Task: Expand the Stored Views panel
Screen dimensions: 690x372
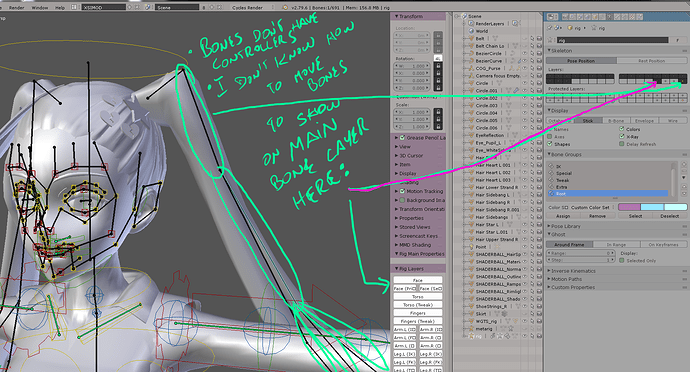Action: pos(412,227)
